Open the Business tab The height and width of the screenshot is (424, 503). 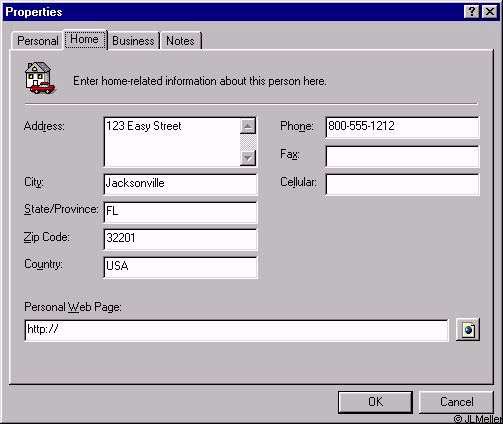click(133, 41)
